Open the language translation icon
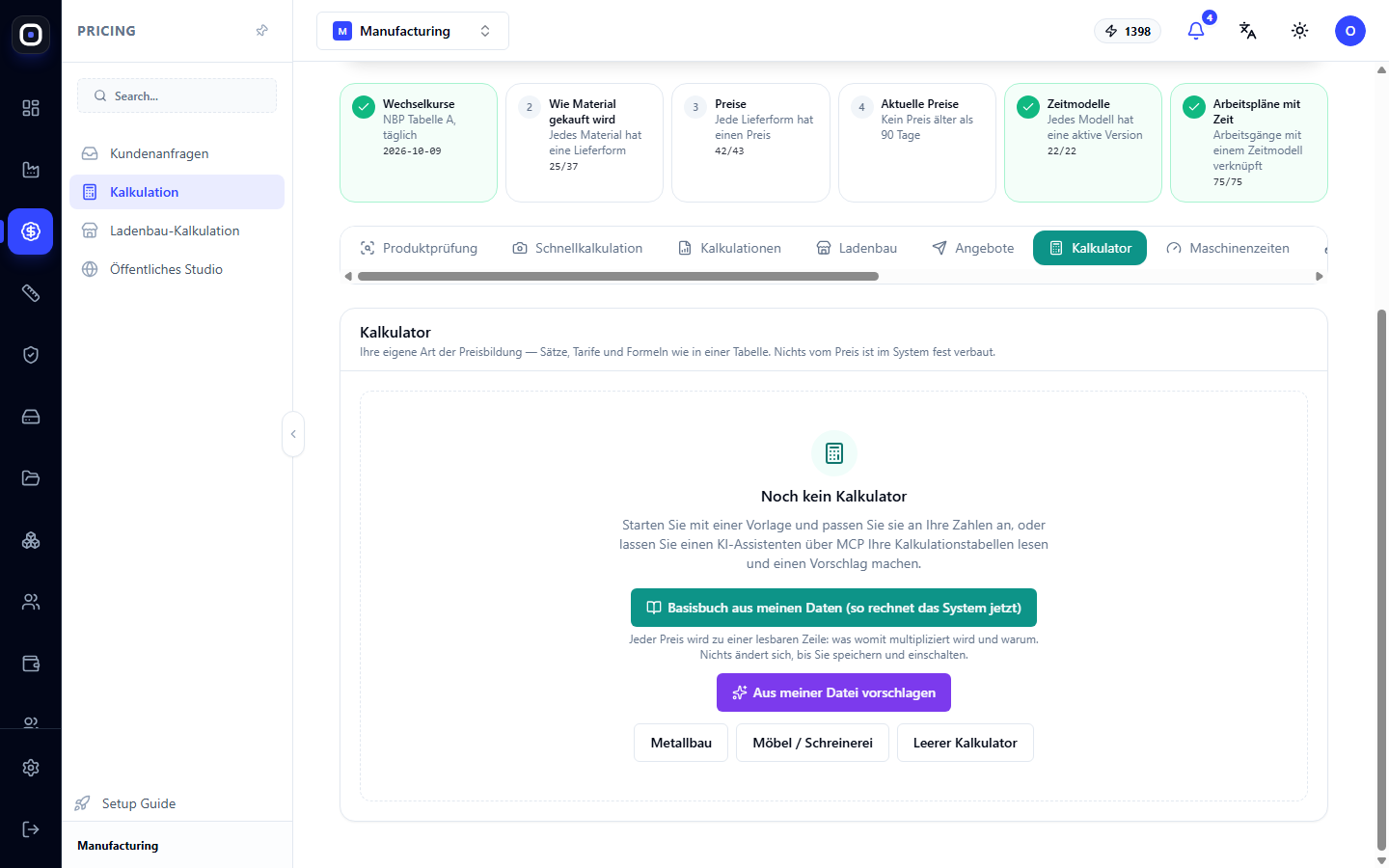 tap(1248, 31)
